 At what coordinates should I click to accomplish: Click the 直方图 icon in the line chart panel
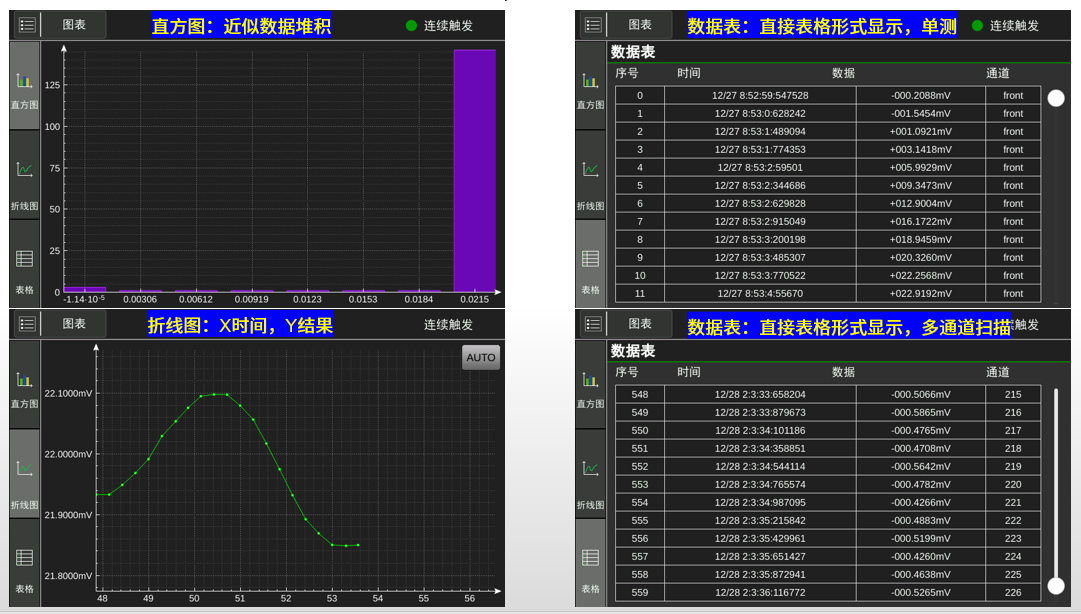click(x=25, y=386)
